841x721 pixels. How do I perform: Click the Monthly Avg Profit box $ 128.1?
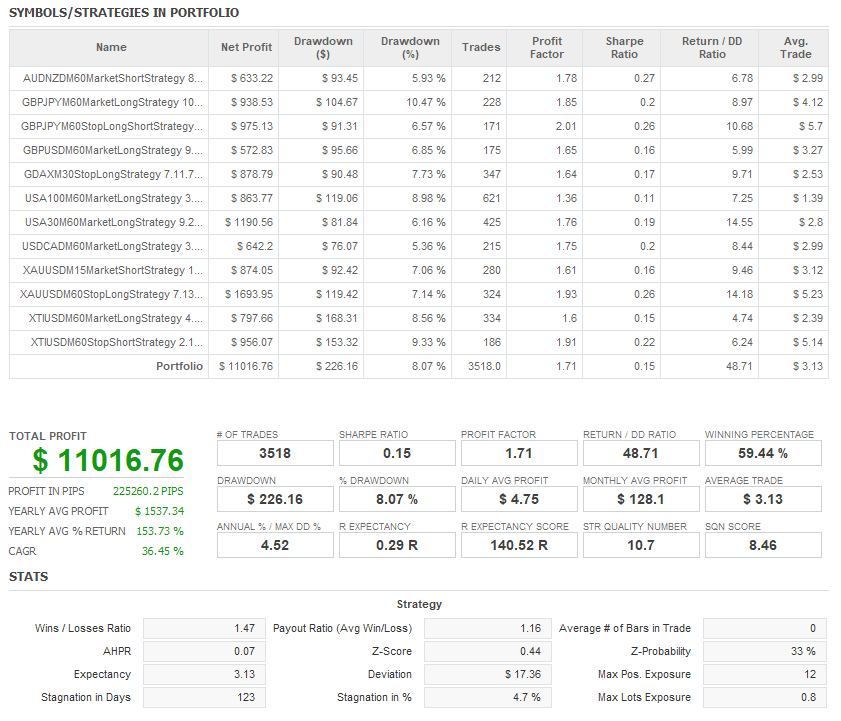pyautogui.click(x=641, y=499)
